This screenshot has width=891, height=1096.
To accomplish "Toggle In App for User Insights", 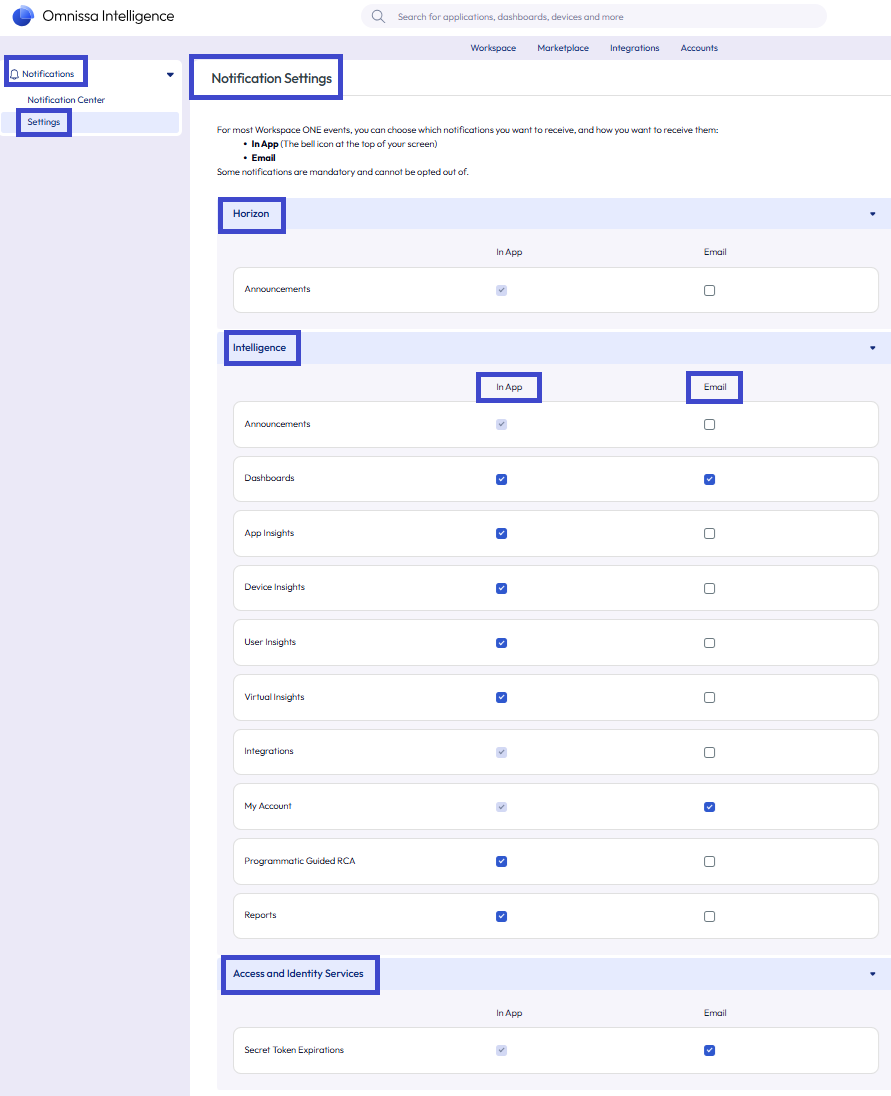I will [501, 643].
